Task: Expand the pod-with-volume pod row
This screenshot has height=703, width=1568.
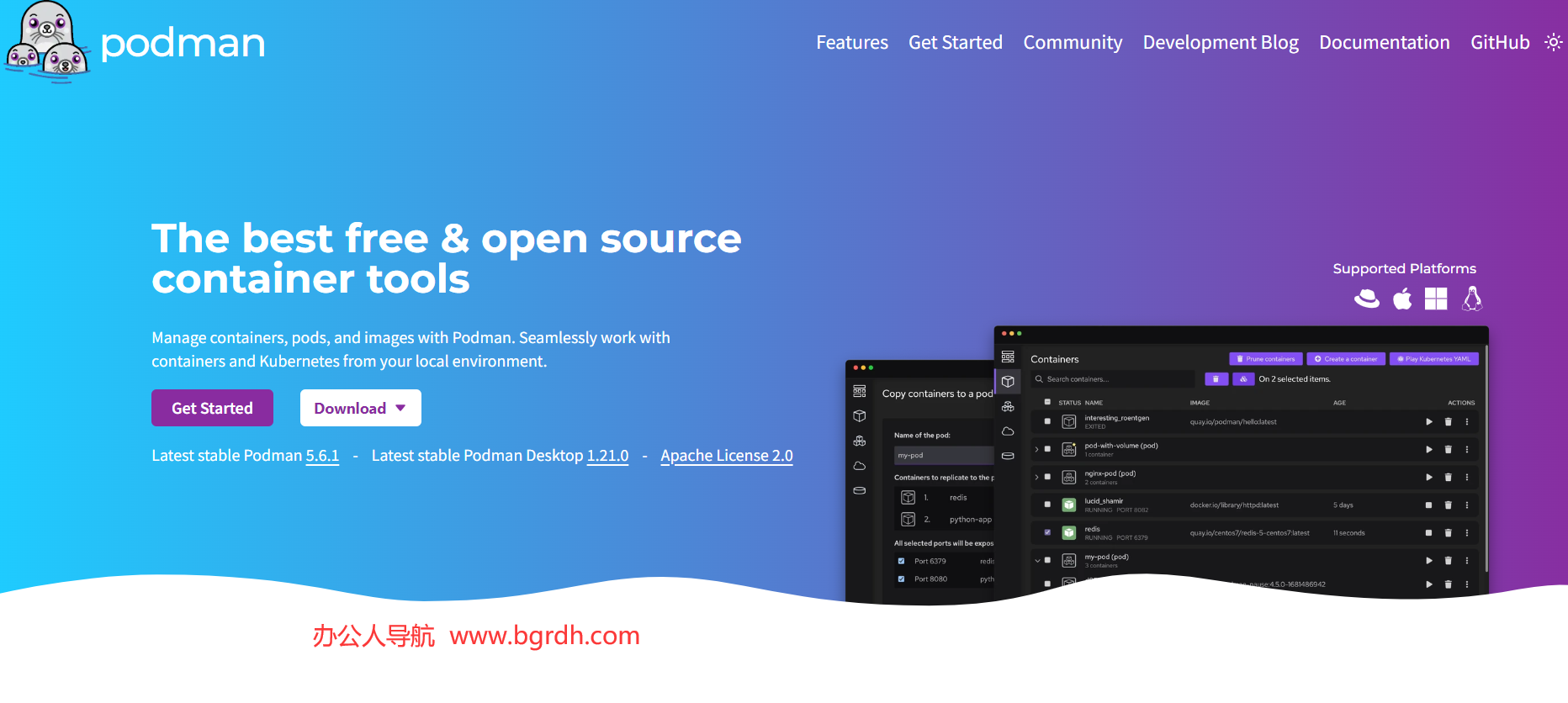Action: 1037,450
